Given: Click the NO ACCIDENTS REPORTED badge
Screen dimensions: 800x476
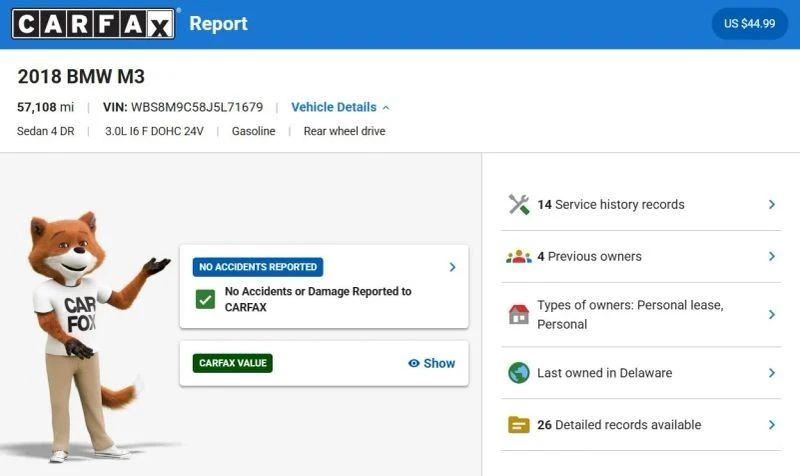Looking at the screenshot, I should pyautogui.click(x=258, y=267).
